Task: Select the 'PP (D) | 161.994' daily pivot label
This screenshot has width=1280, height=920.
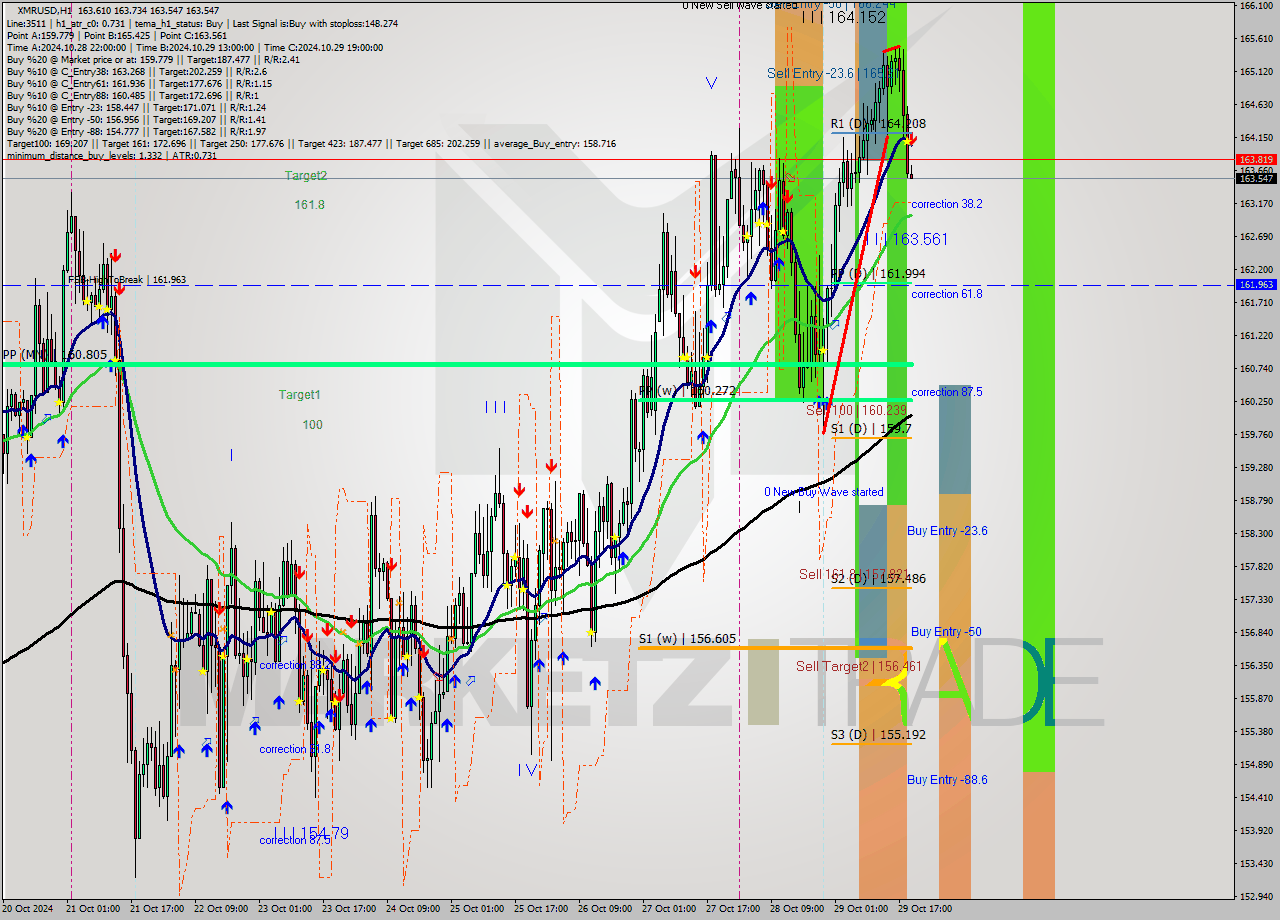Action: (878, 274)
